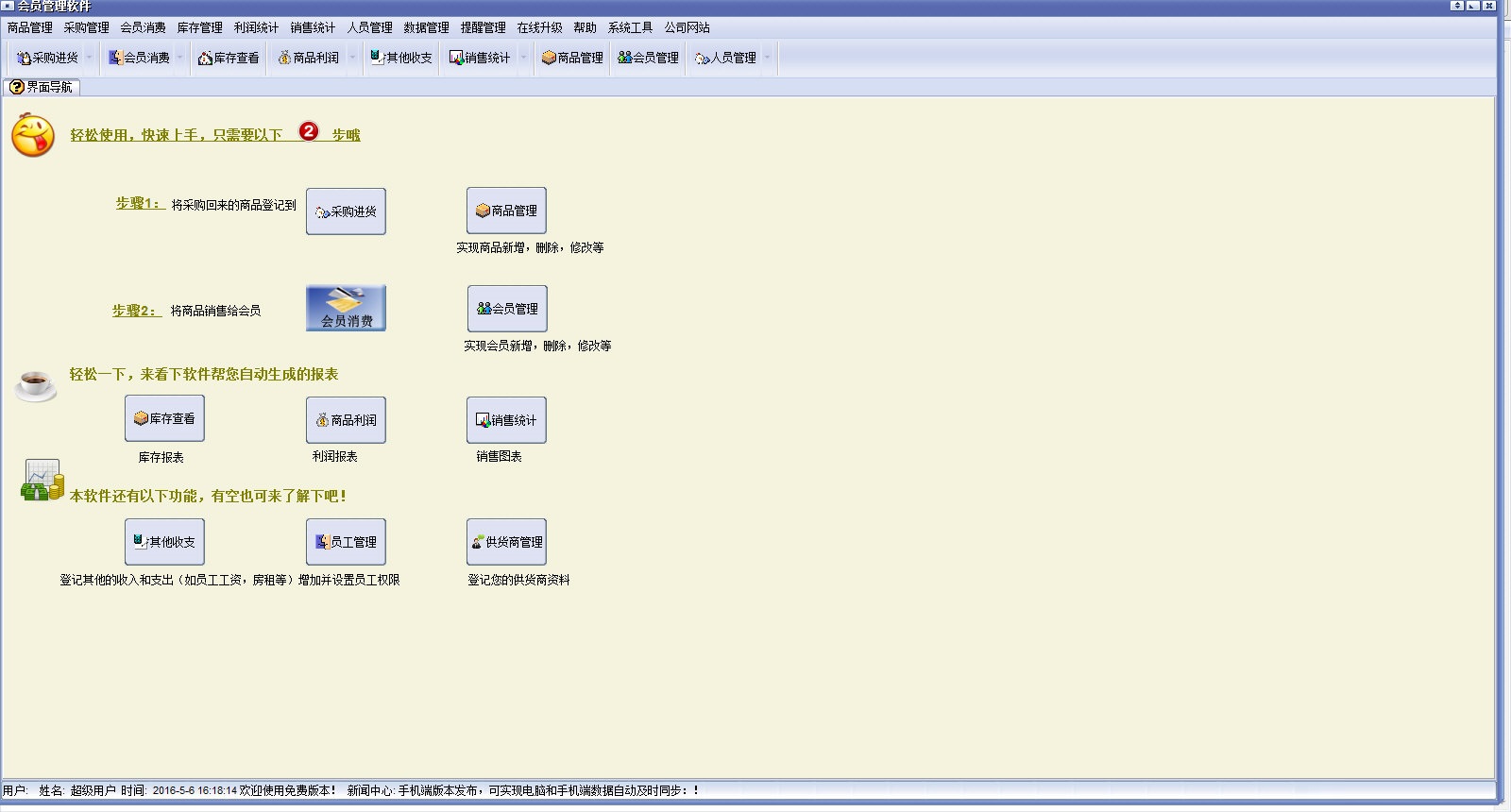1511x812 pixels.
Task: Click the chart and coins icon
Action: point(42,480)
